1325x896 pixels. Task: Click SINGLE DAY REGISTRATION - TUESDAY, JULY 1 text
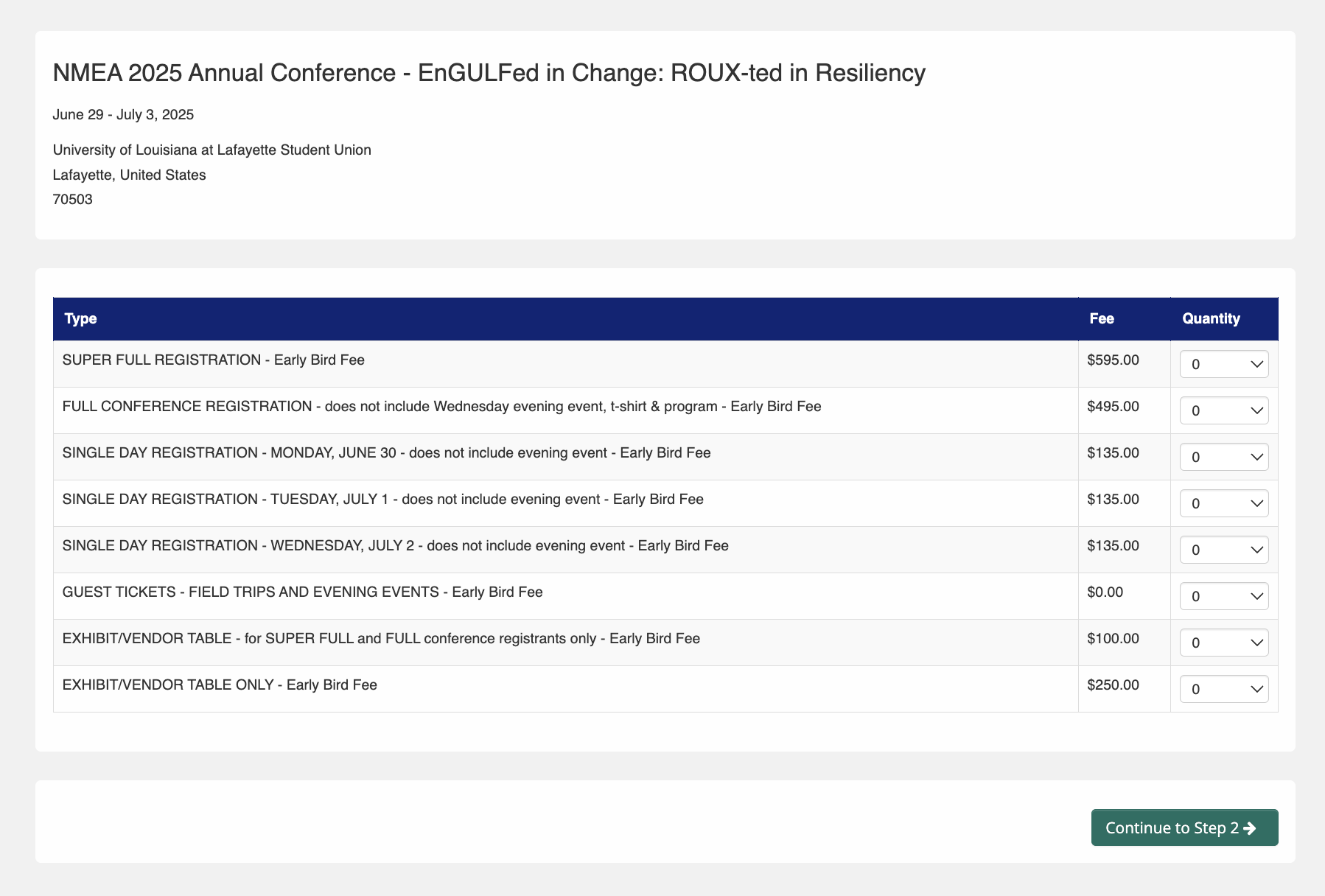point(383,500)
